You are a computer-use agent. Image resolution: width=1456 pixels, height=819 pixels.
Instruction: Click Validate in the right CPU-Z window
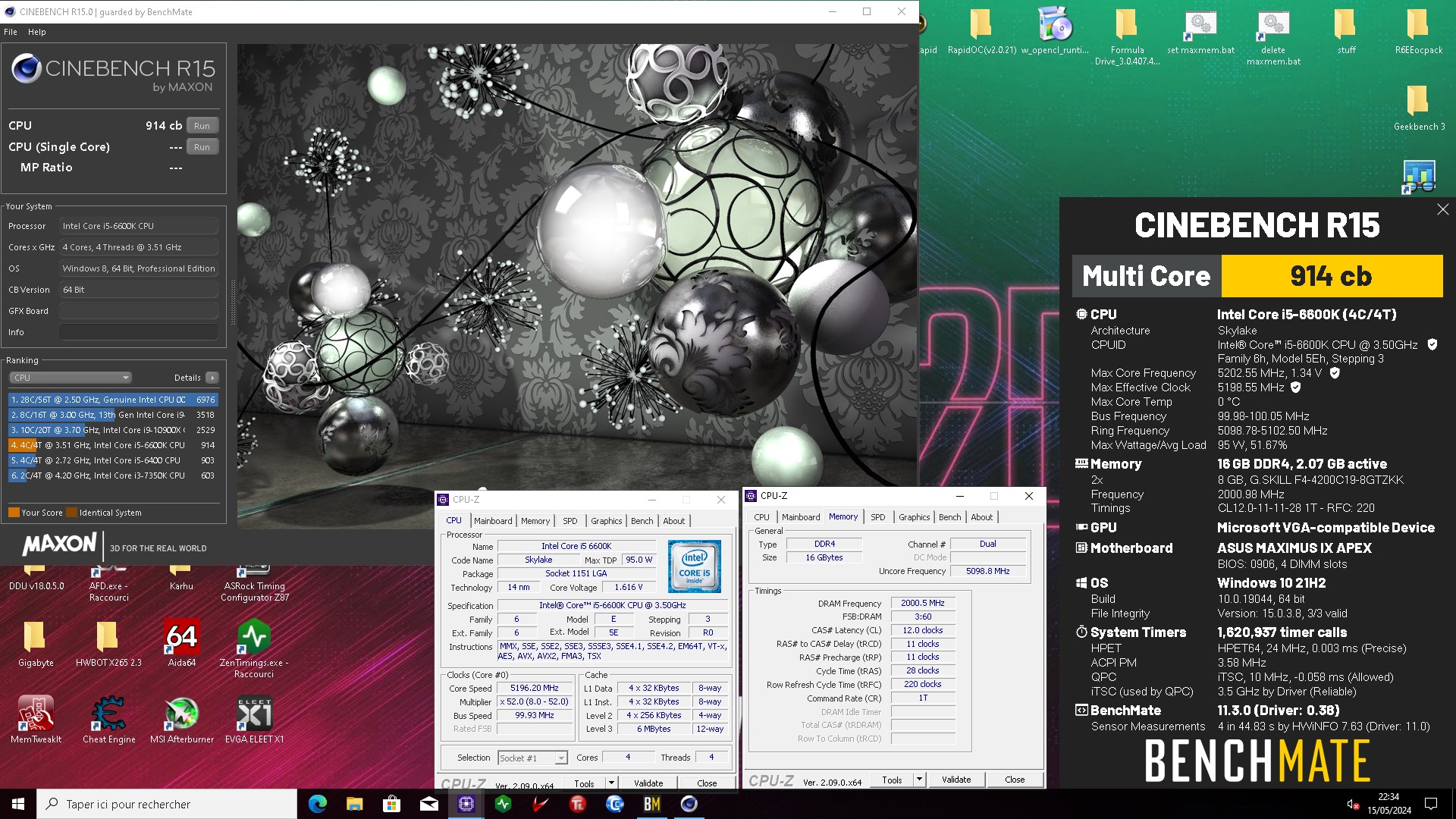point(956,780)
